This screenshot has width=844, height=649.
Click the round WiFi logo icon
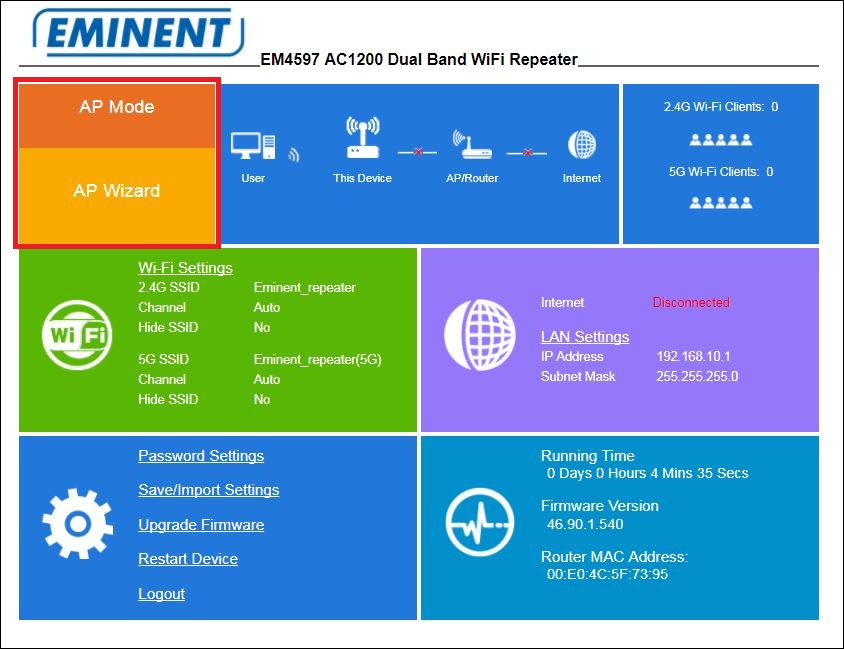point(77,335)
